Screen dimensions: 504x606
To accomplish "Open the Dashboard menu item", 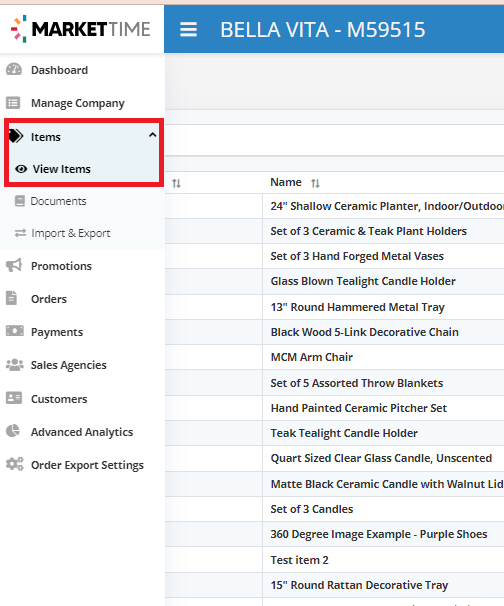I will [60, 70].
